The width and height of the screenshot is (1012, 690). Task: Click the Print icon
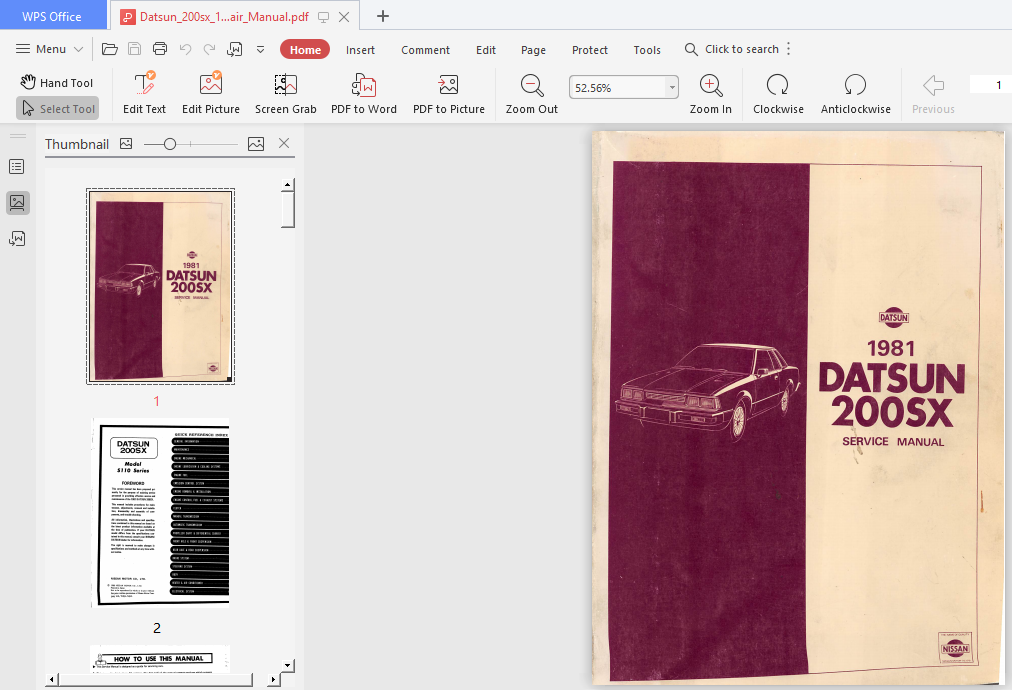coord(160,49)
